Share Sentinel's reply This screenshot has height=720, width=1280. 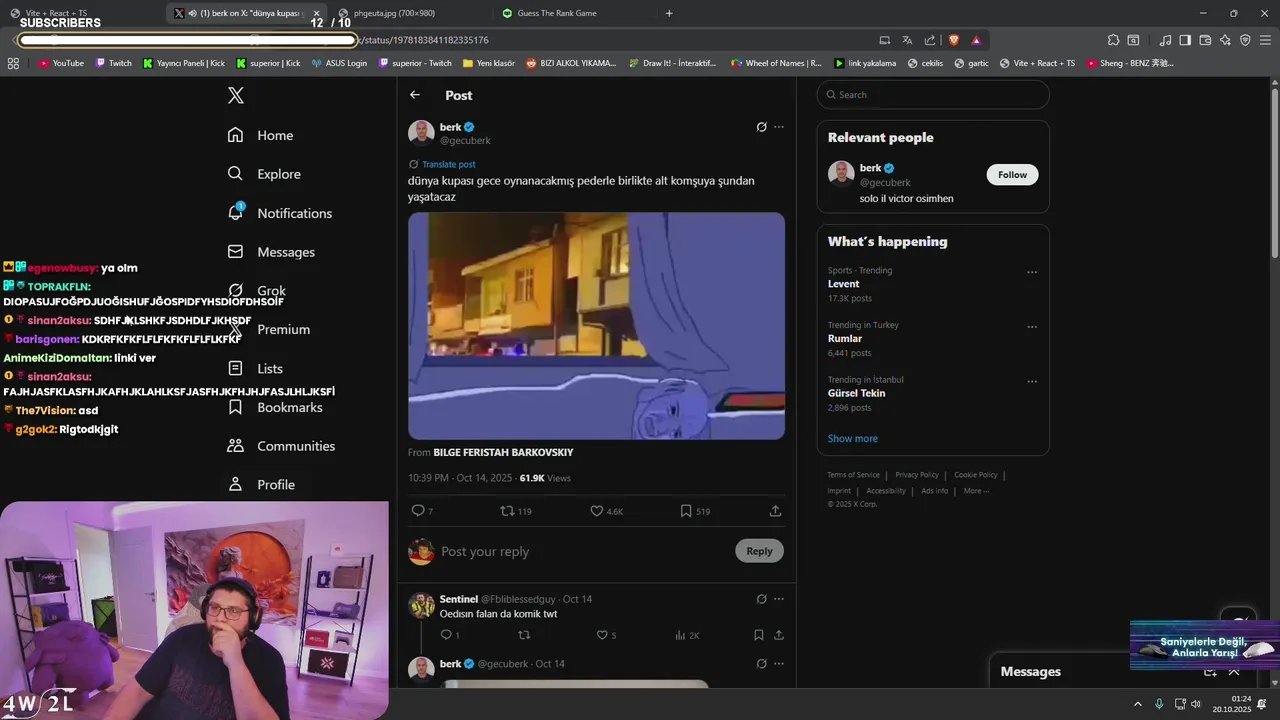point(779,635)
